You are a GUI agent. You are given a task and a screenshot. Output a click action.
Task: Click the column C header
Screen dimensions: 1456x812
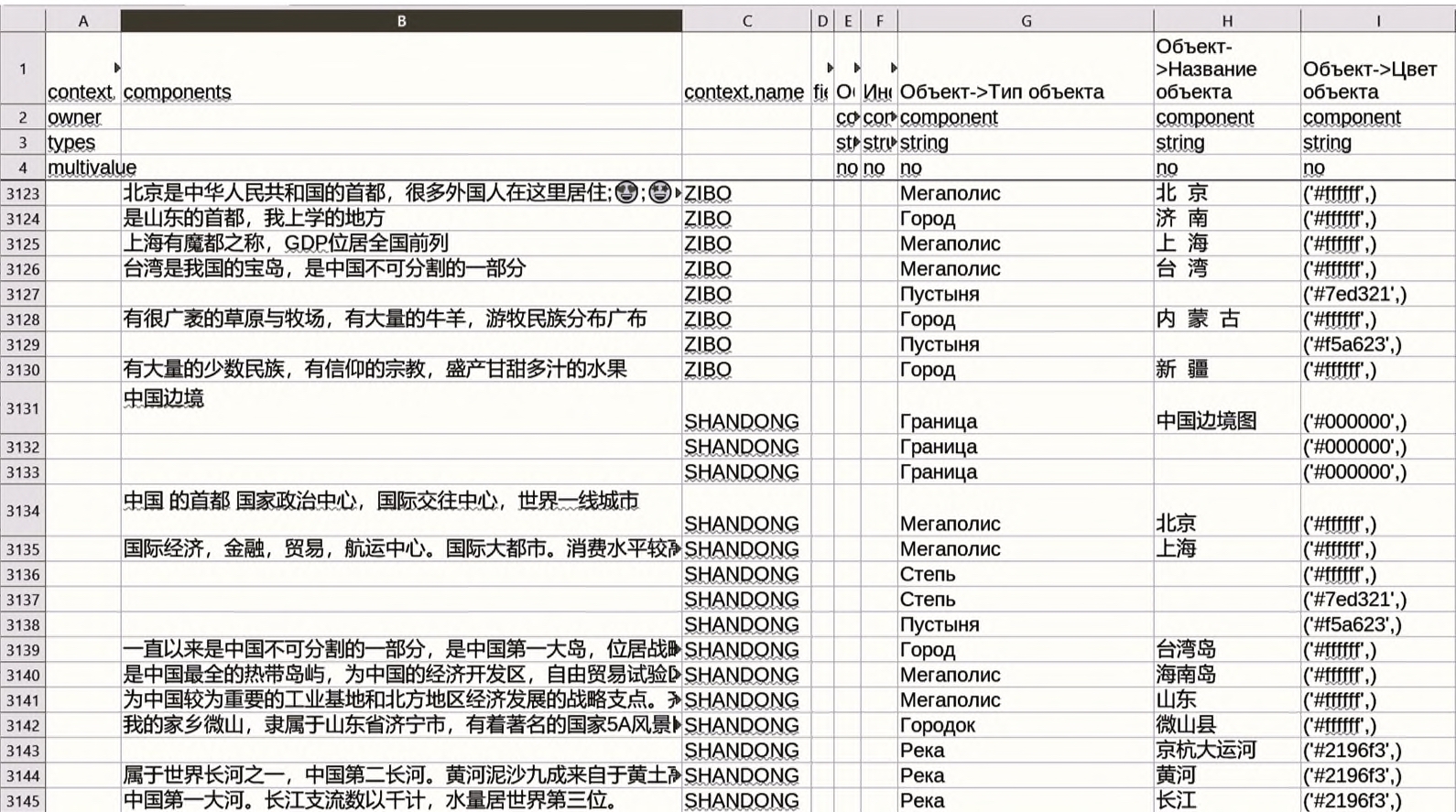(746, 21)
